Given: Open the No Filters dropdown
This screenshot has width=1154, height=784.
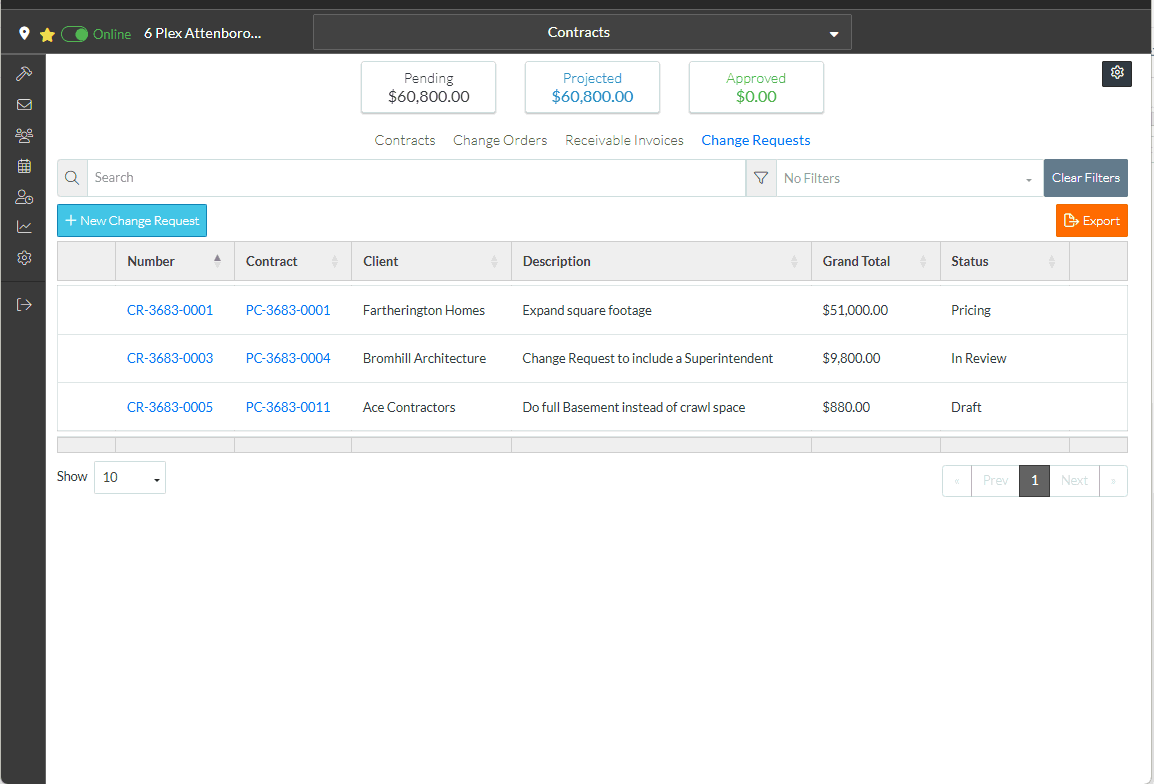Looking at the screenshot, I should tap(908, 178).
